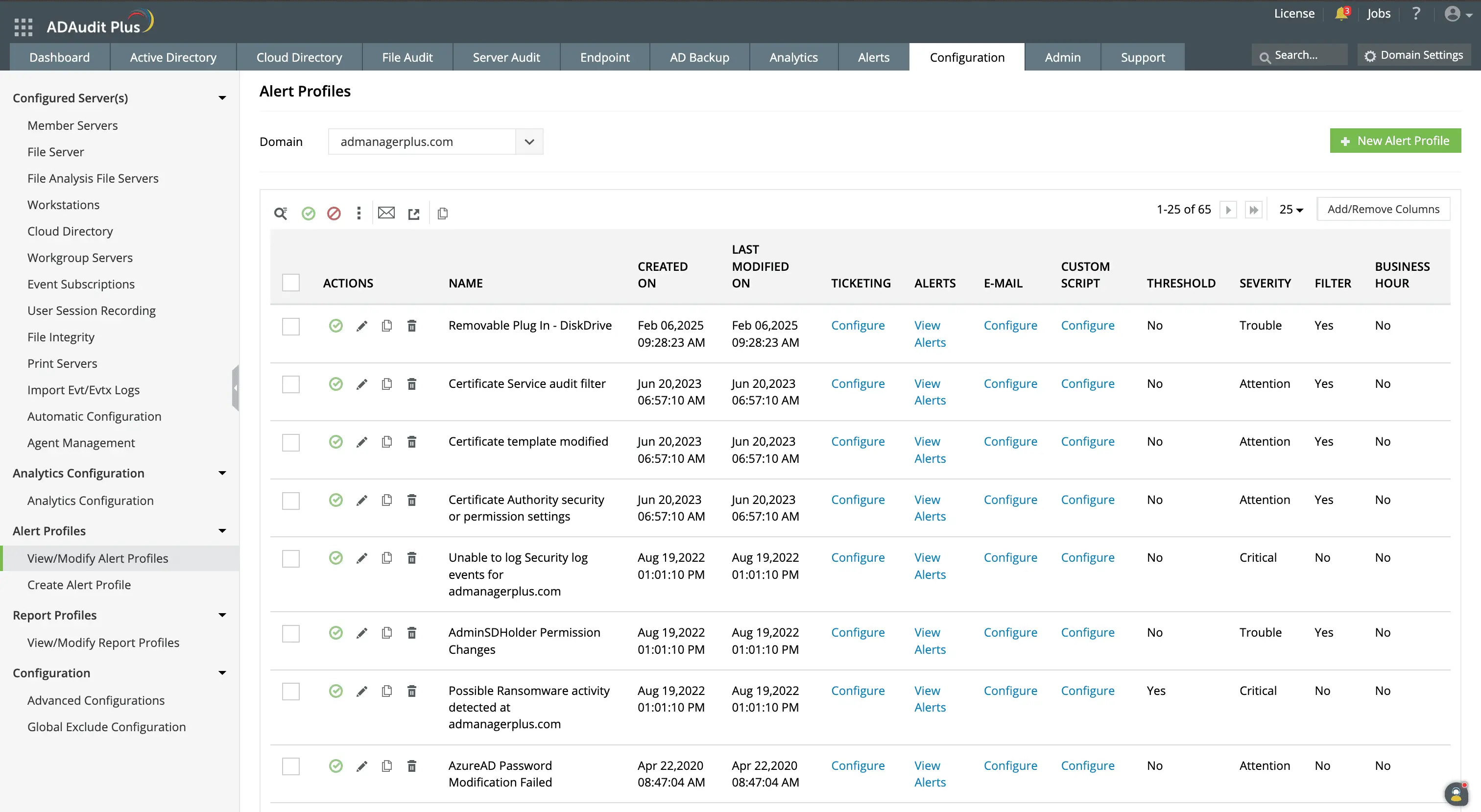The height and width of the screenshot is (812, 1481).
Task: Switch to the Active Directory tab
Action: tap(173, 57)
